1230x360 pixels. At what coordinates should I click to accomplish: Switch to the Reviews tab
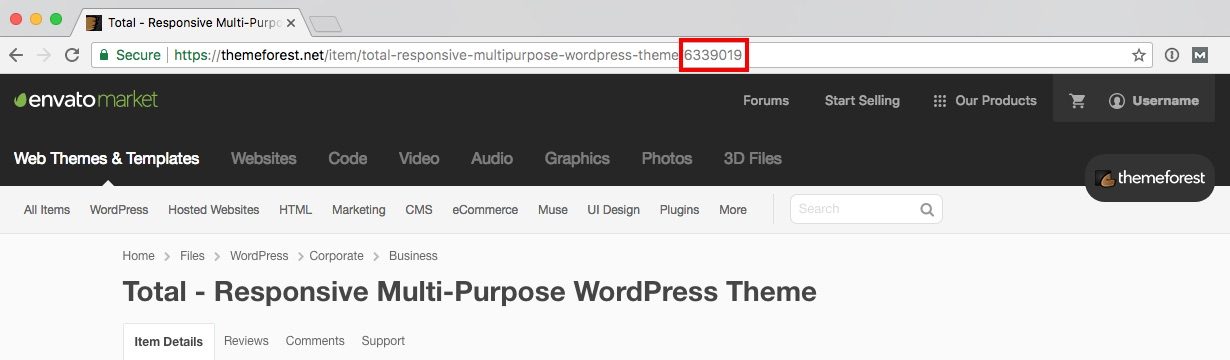click(246, 341)
